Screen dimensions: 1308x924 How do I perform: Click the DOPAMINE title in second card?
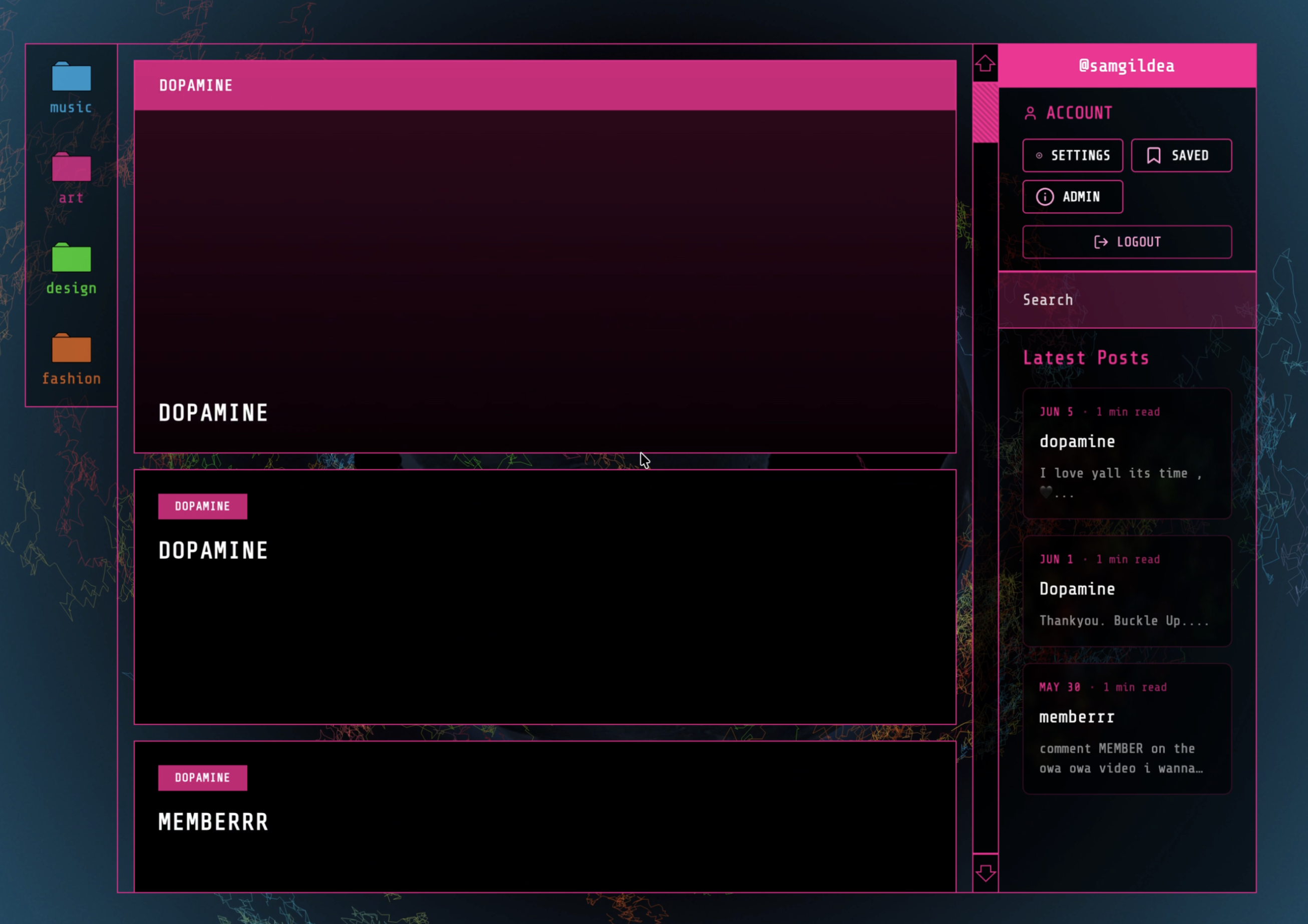coord(213,551)
